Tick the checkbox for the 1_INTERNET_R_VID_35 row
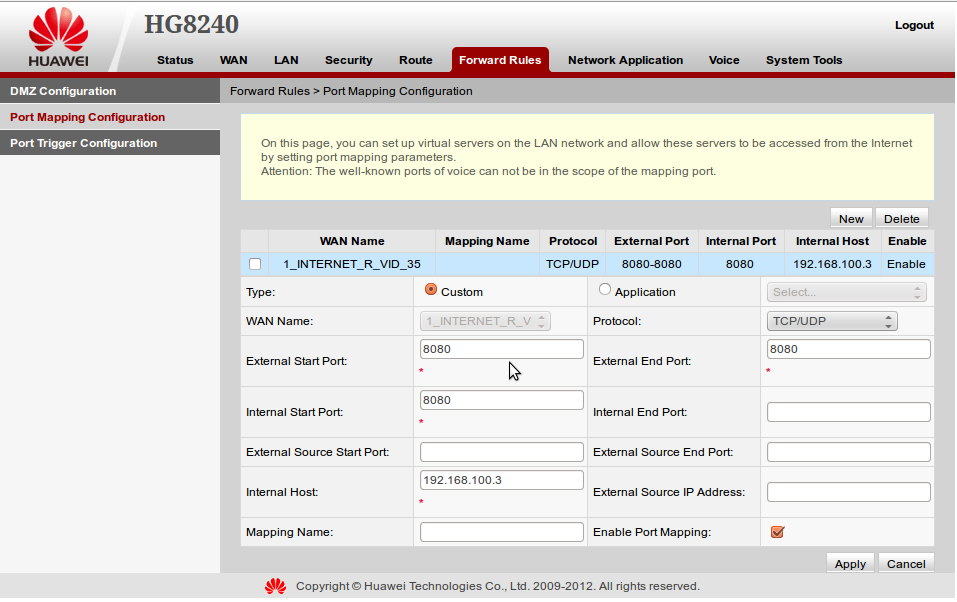Screen dimensions: 957x602 tap(255, 264)
